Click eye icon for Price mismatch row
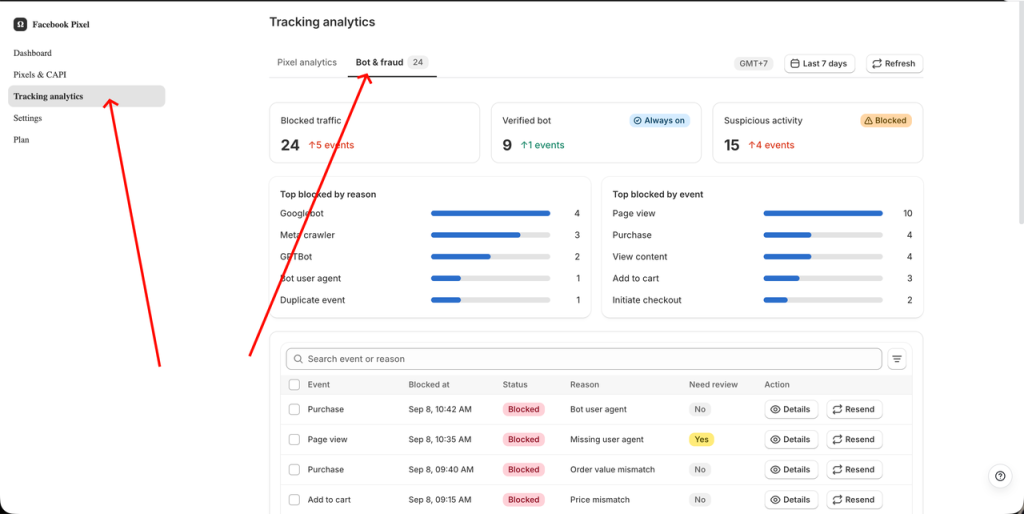 coord(775,500)
